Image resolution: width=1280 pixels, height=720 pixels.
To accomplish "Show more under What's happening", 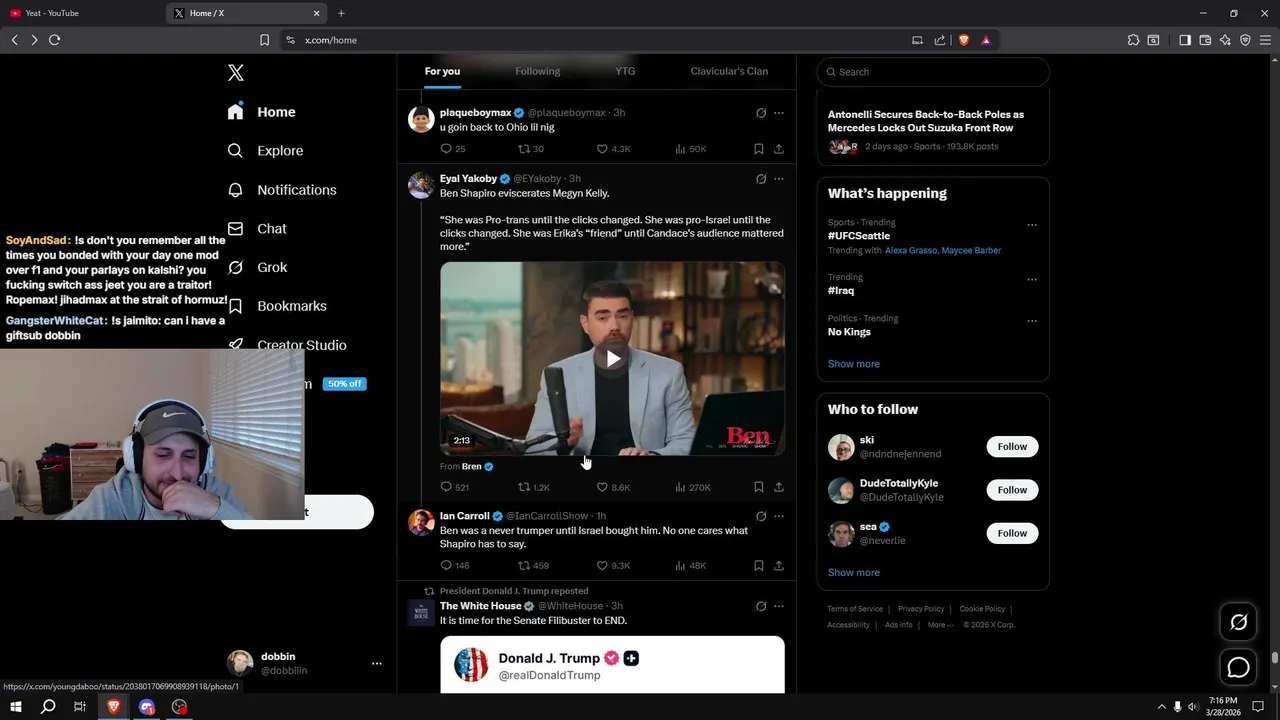I will 853,364.
